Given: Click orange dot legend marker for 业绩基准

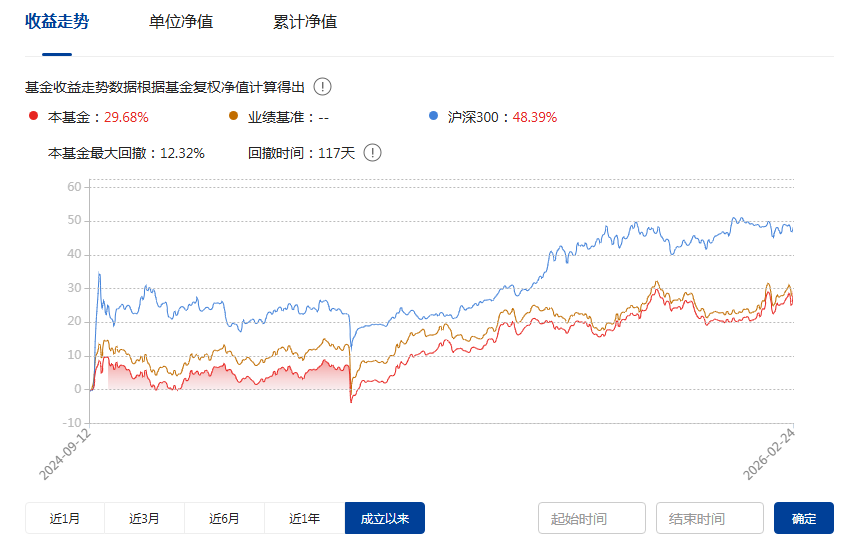Looking at the screenshot, I should tap(233, 116).
